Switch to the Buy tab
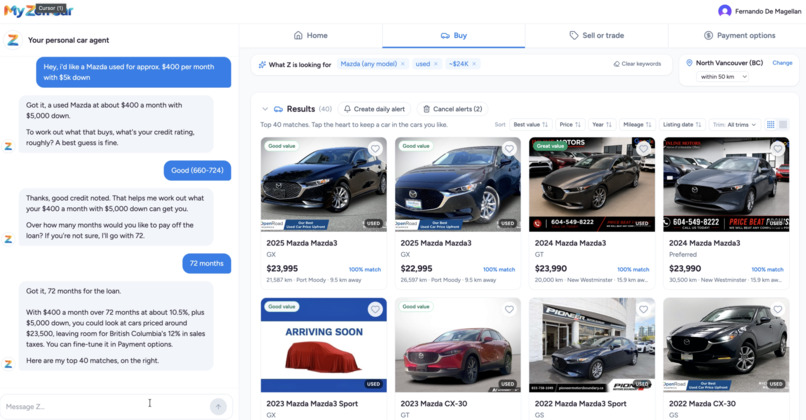The height and width of the screenshot is (420, 806). [x=453, y=35]
